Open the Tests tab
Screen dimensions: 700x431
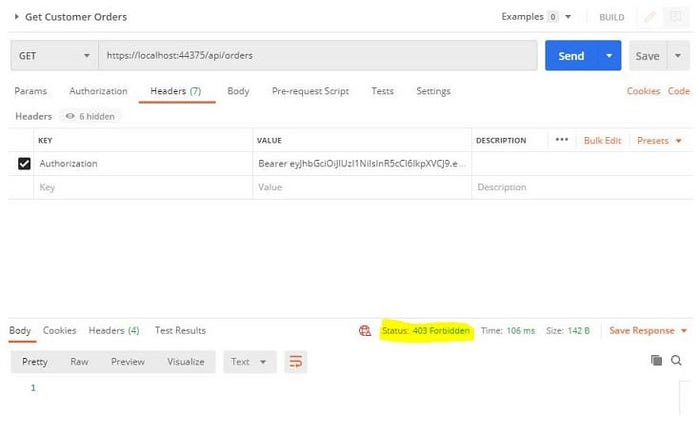[382, 91]
